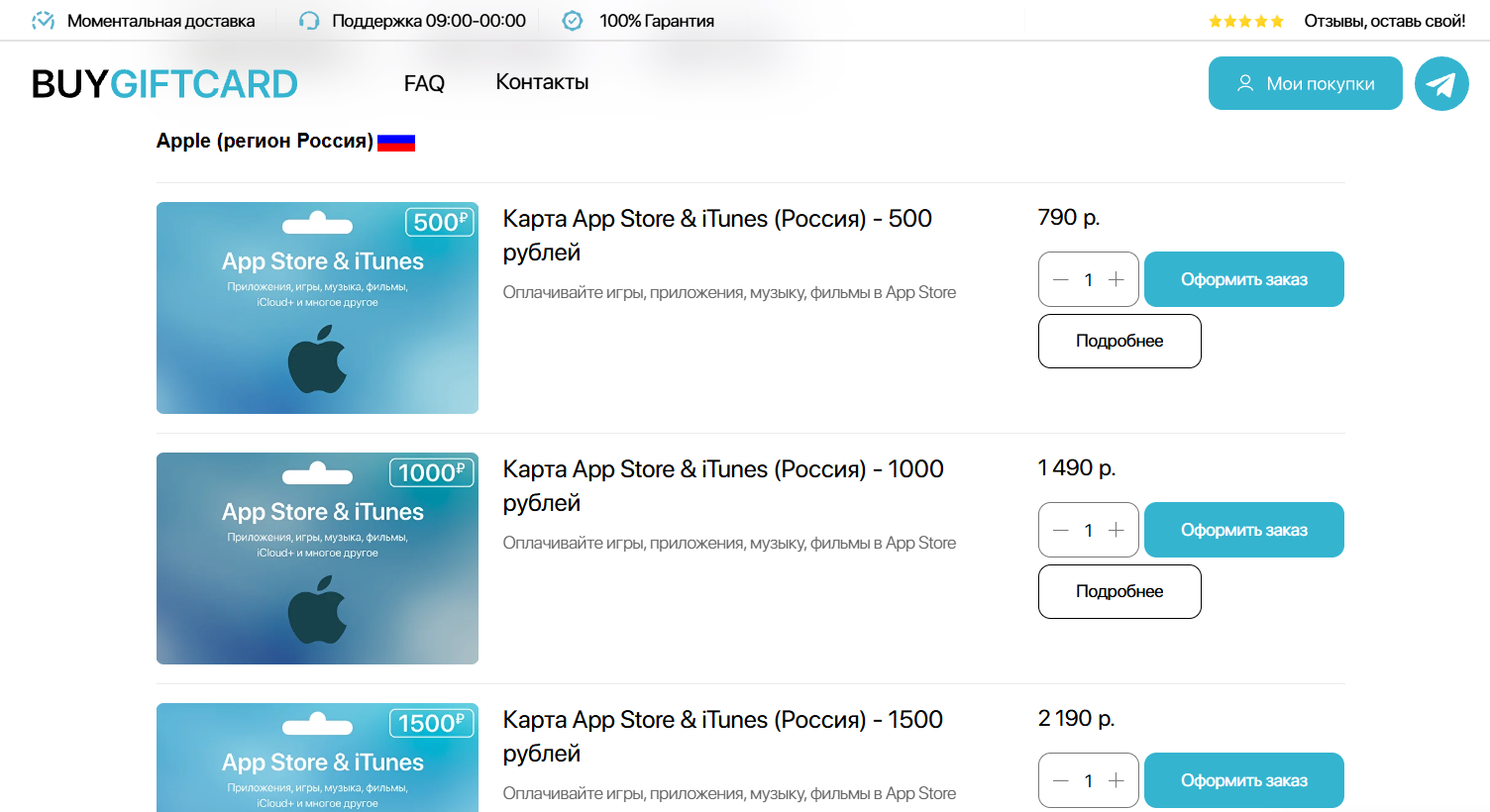This screenshot has width=1490, height=812.
Task: Select the quantity input for the 500 рублей card
Action: coord(1088,279)
